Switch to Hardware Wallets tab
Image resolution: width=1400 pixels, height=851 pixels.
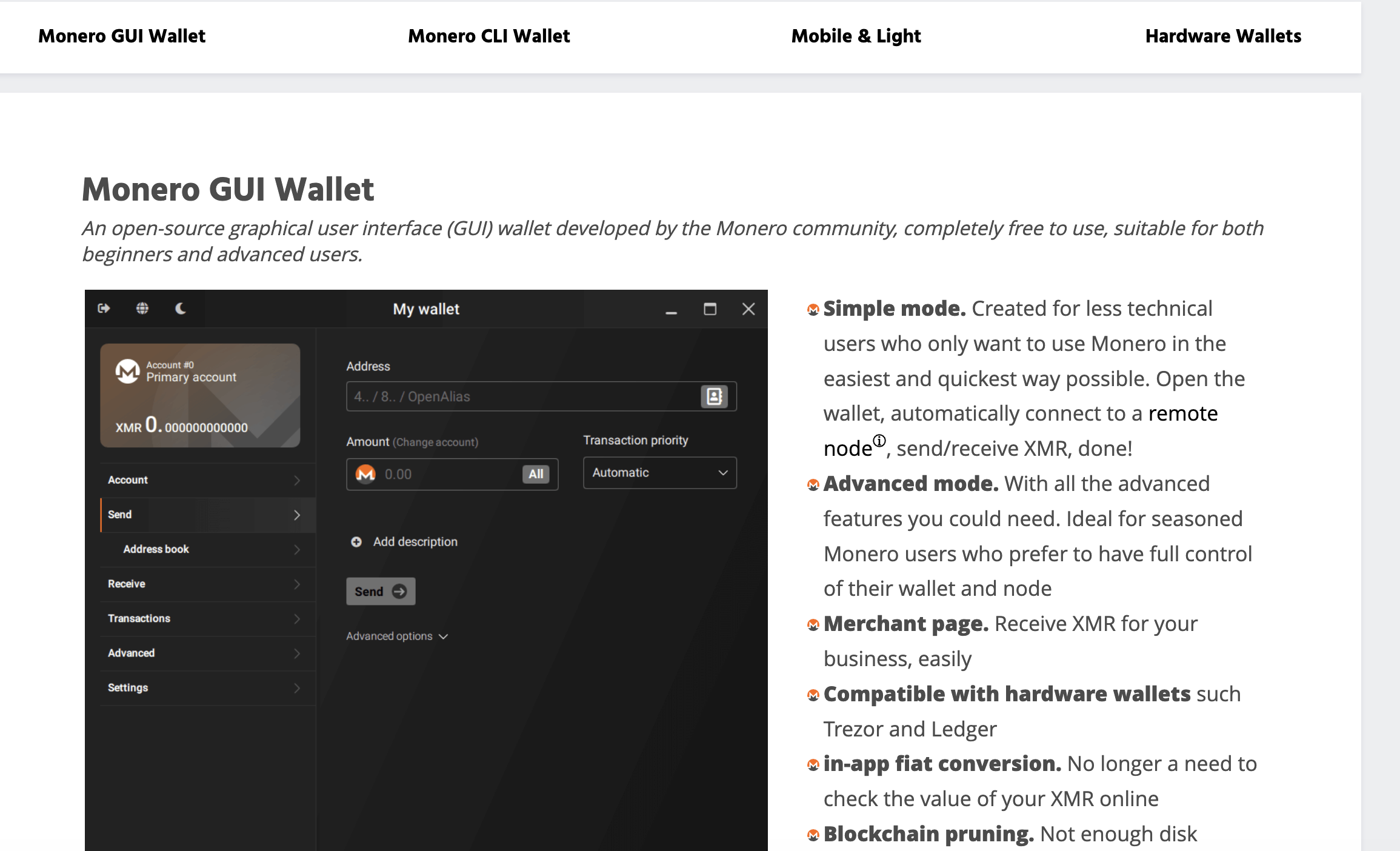point(1223,36)
